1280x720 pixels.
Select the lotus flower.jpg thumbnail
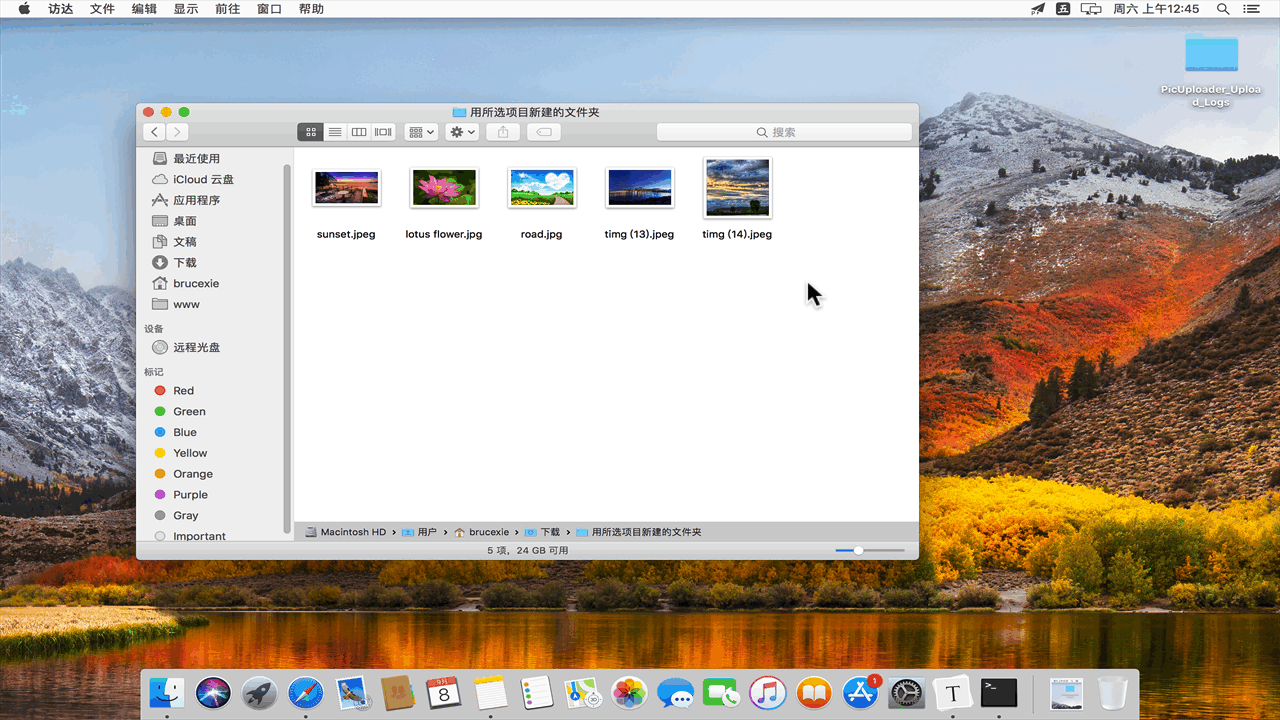pos(444,188)
